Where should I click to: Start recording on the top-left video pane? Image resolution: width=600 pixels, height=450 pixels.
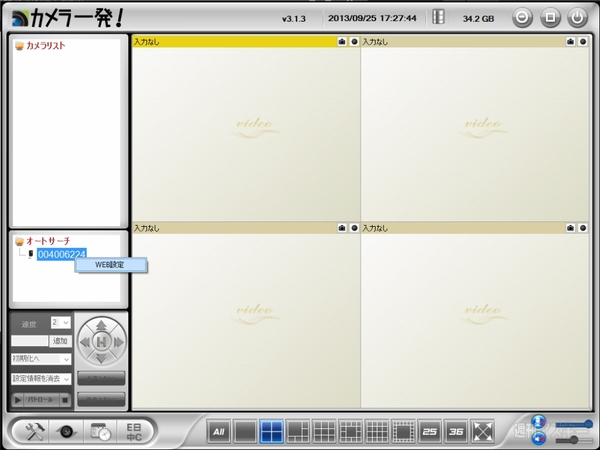pyautogui.click(x=354, y=41)
